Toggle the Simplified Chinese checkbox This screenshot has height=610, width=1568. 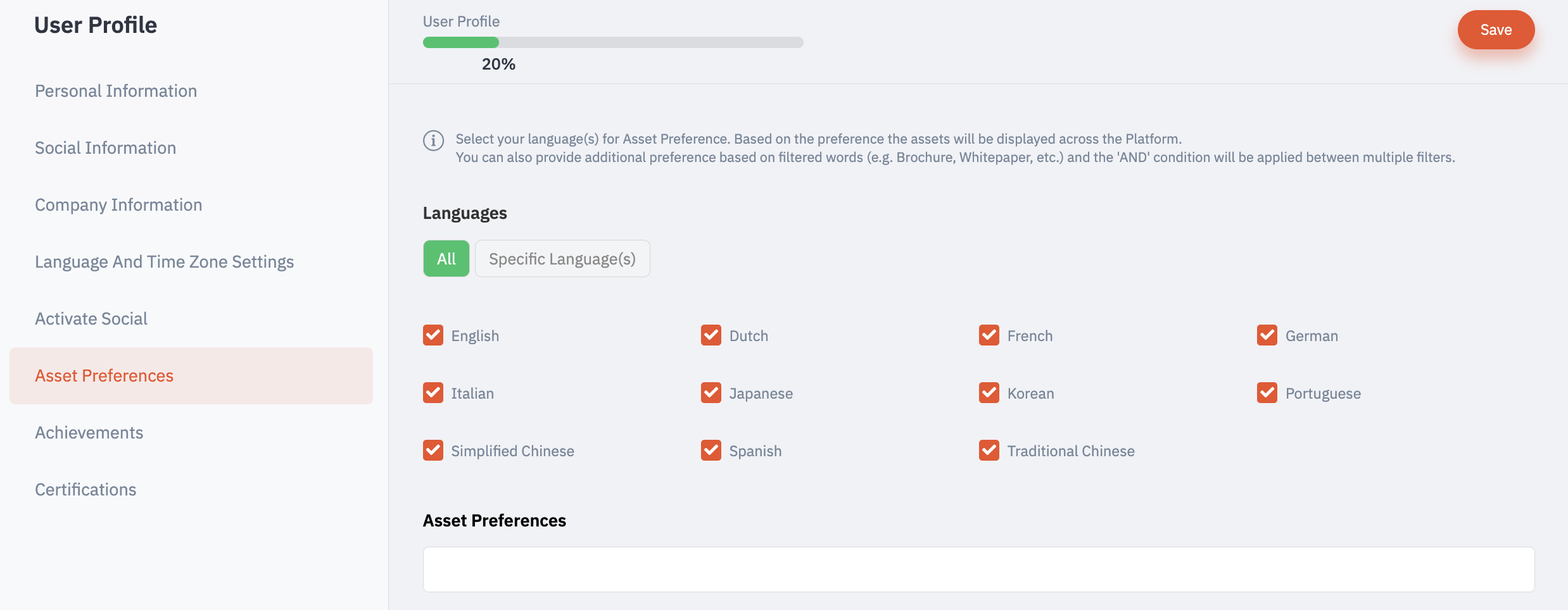coord(433,451)
